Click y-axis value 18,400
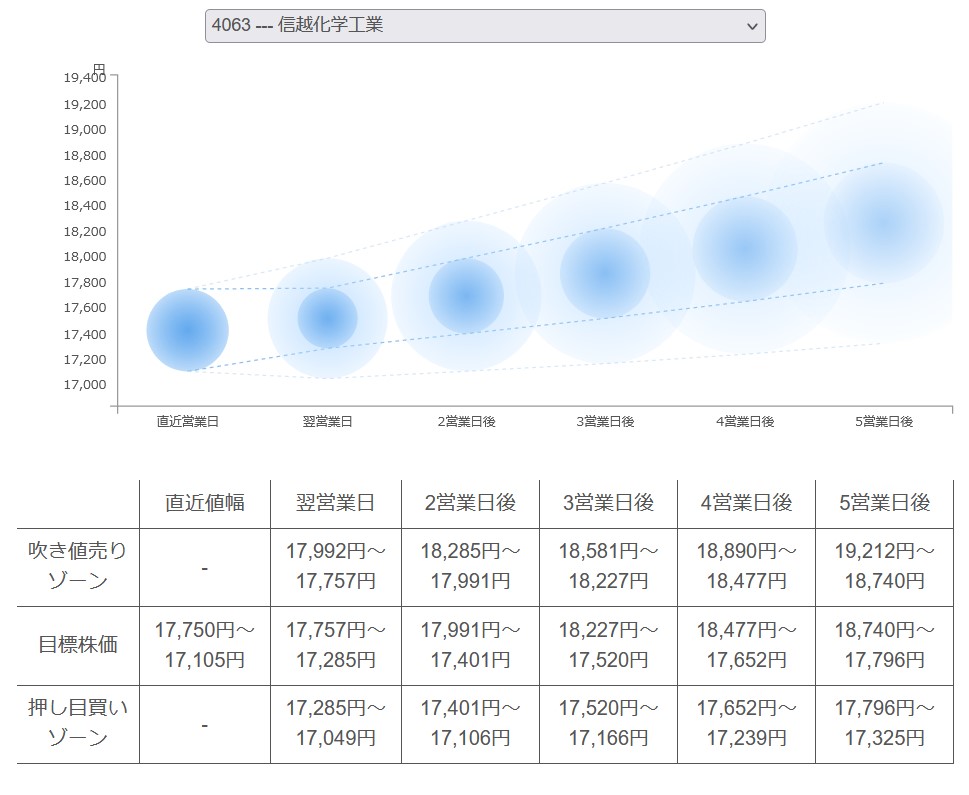This screenshot has width=969, height=795. point(85,206)
